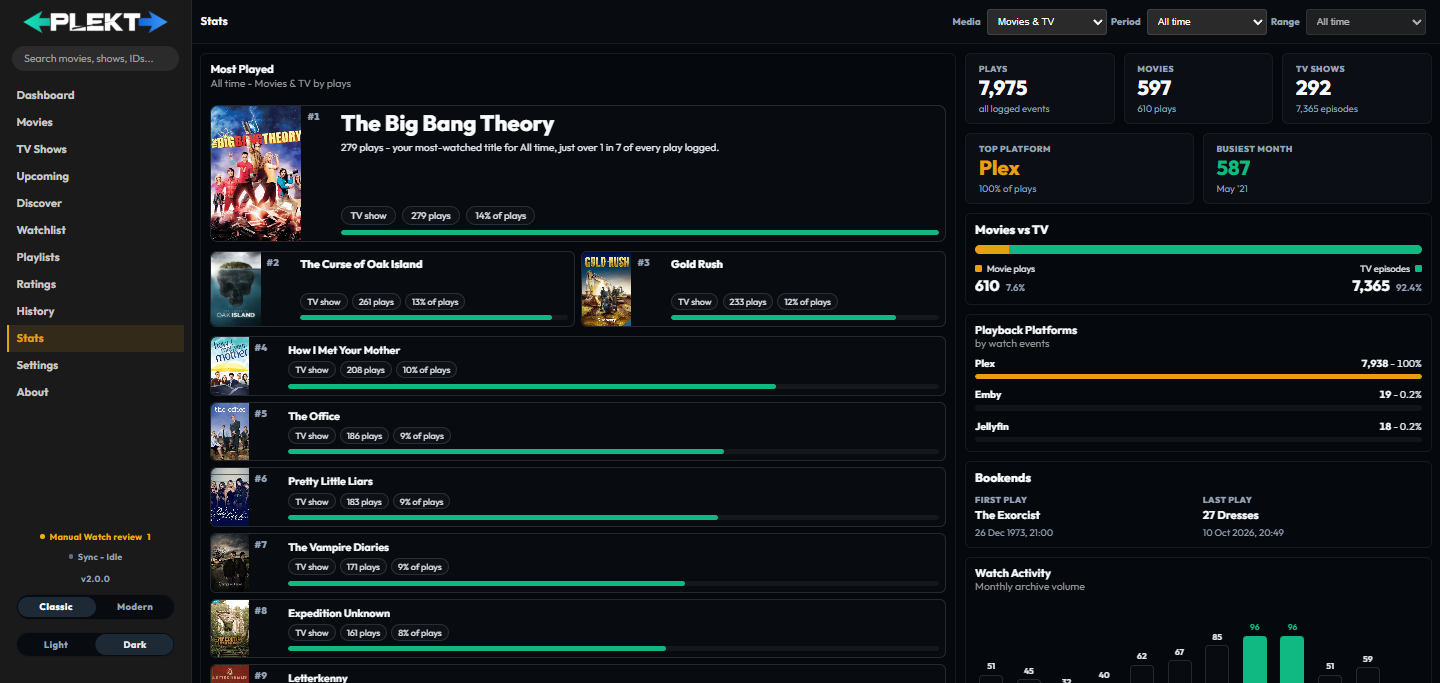Click the PLEKT logo
This screenshot has height=683, width=1440.
pyautogui.click(x=95, y=21)
